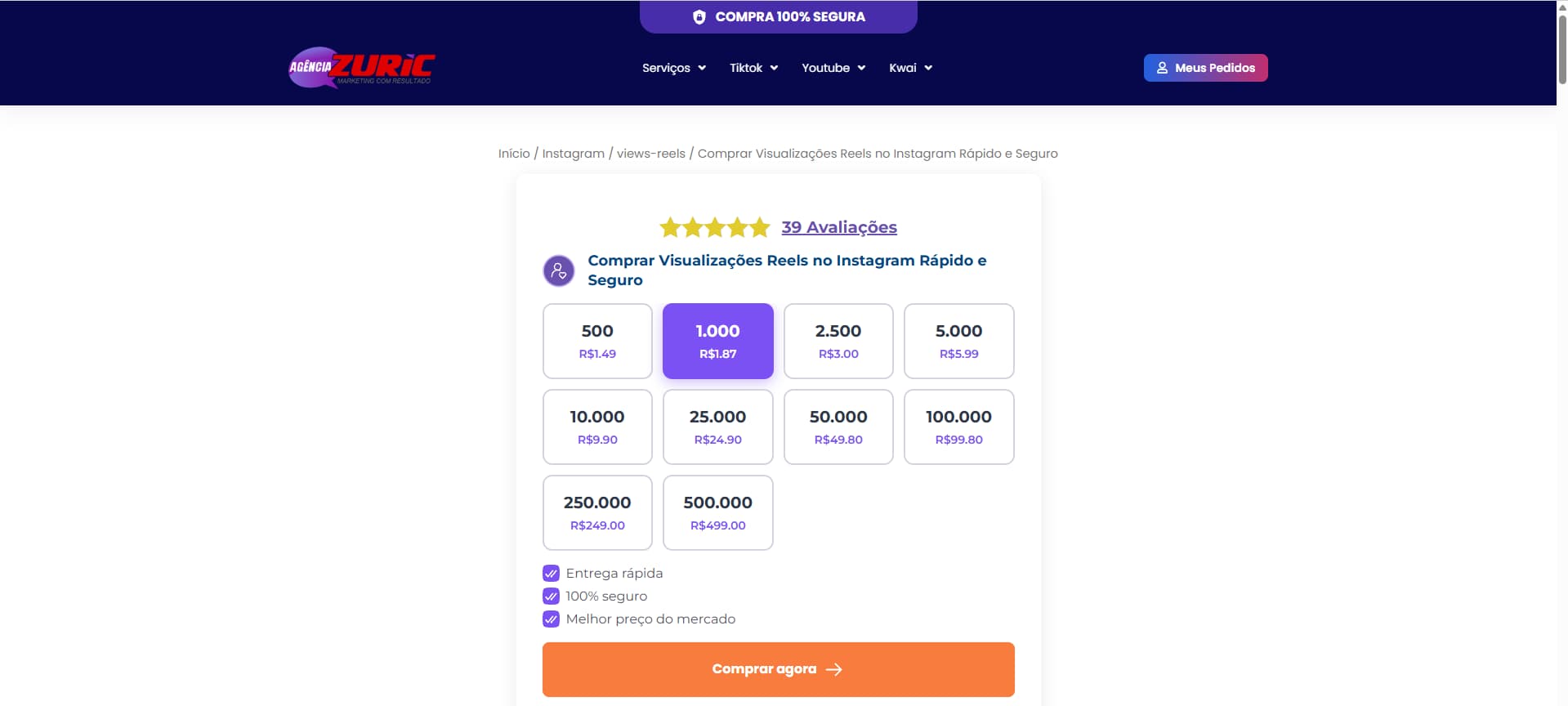Click the shield icon in the COMPRA 100% SEGURA banner
Image resolution: width=1568 pixels, height=706 pixels.
pos(699,16)
